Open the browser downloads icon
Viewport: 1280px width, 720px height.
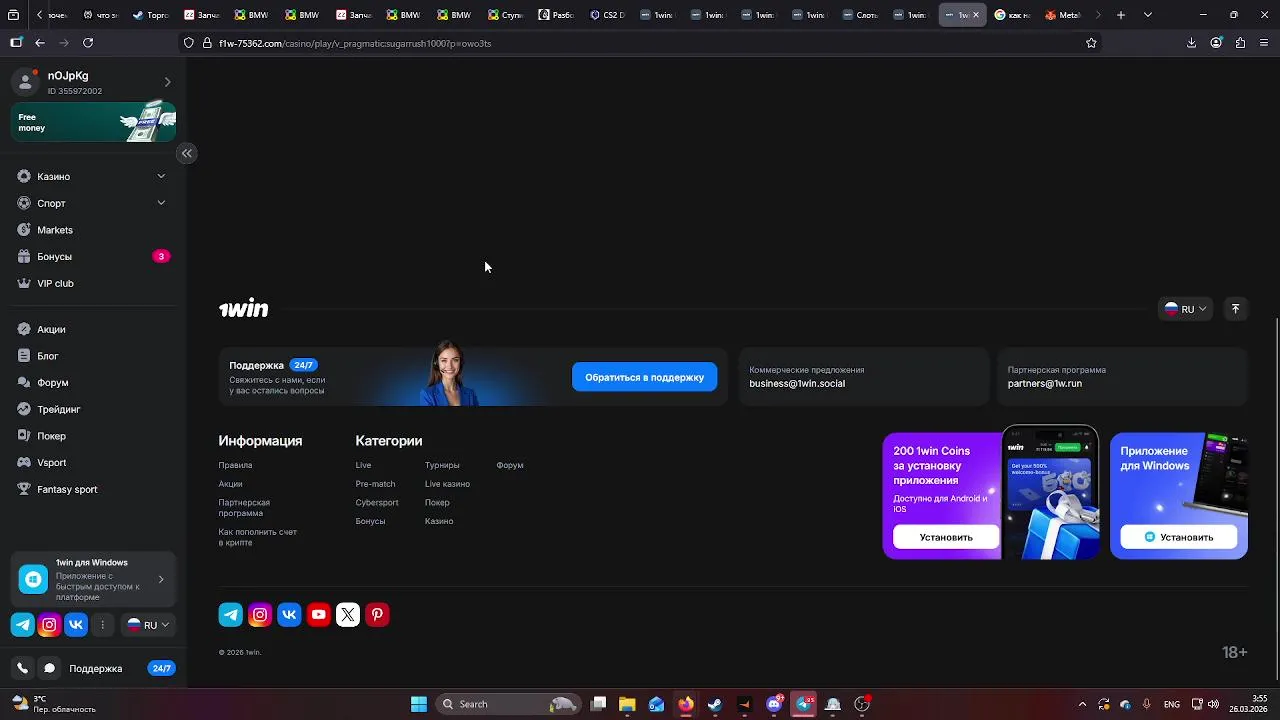pyautogui.click(x=1191, y=43)
